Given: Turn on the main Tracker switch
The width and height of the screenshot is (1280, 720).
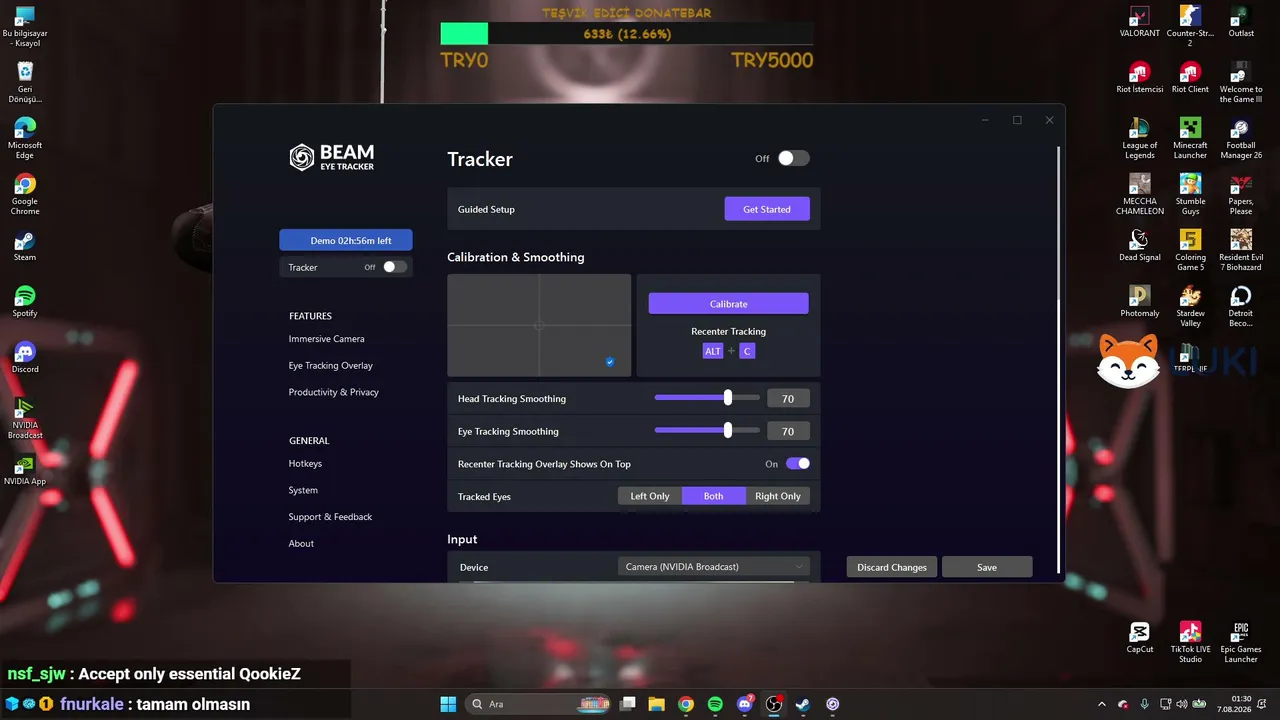Looking at the screenshot, I should pyautogui.click(x=794, y=158).
